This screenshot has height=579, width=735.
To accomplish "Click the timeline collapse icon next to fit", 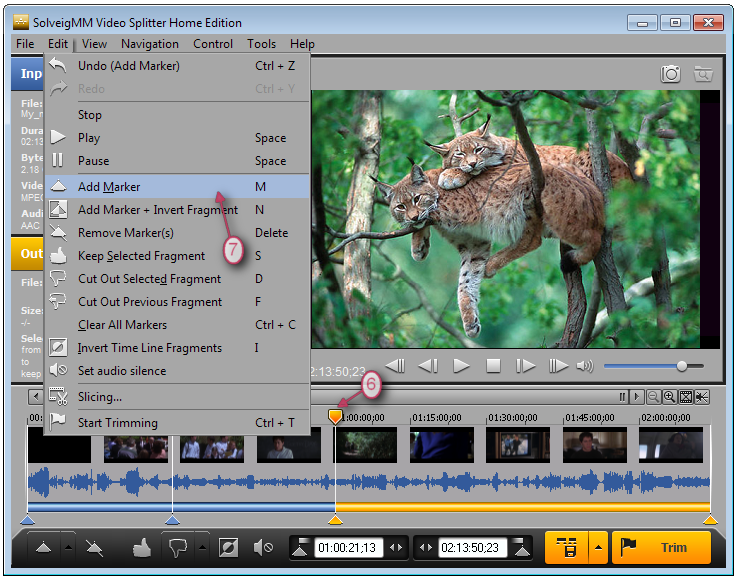I will pyautogui.click(x=702, y=397).
